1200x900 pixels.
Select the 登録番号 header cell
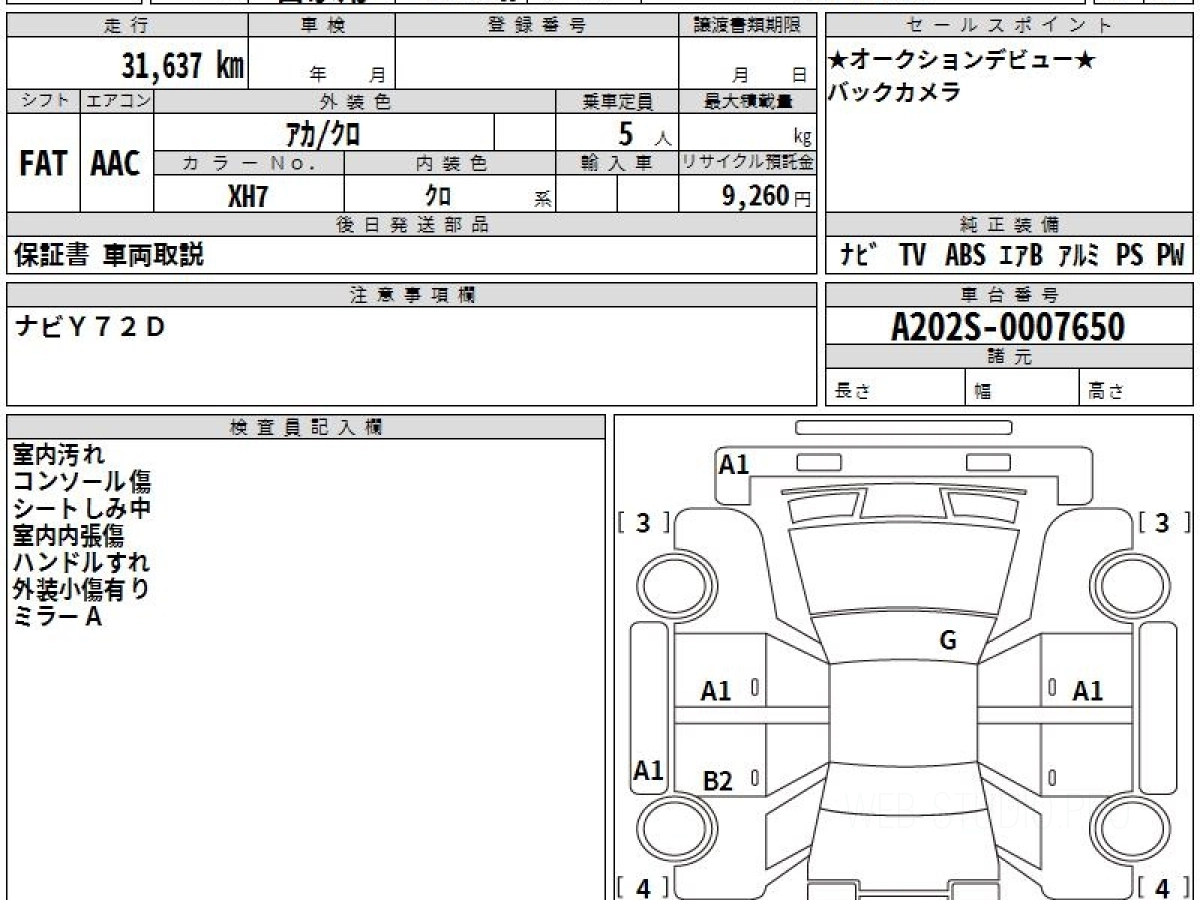click(x=536, y=26)
